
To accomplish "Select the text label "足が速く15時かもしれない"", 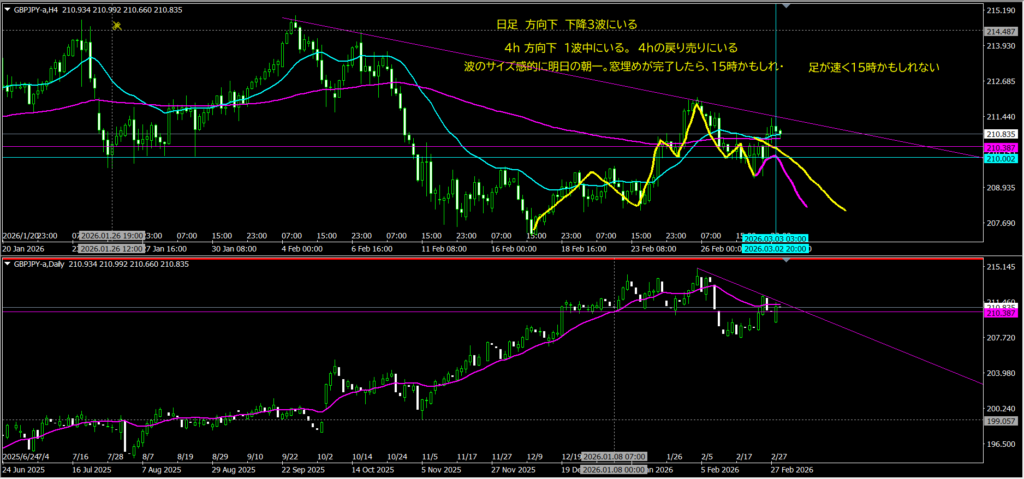I will pos(874,68).
